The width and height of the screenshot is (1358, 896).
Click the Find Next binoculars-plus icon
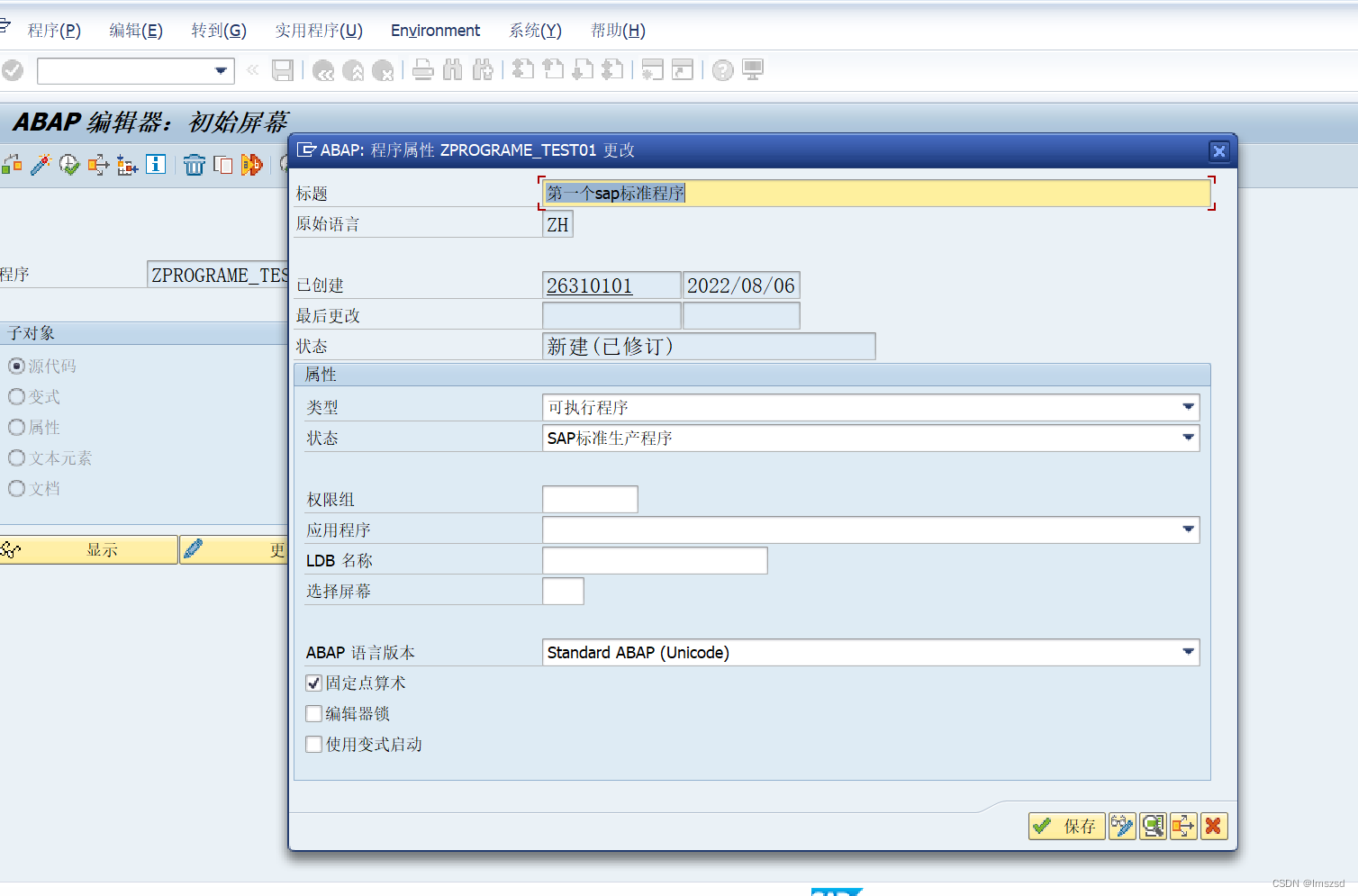pos(483,70)
